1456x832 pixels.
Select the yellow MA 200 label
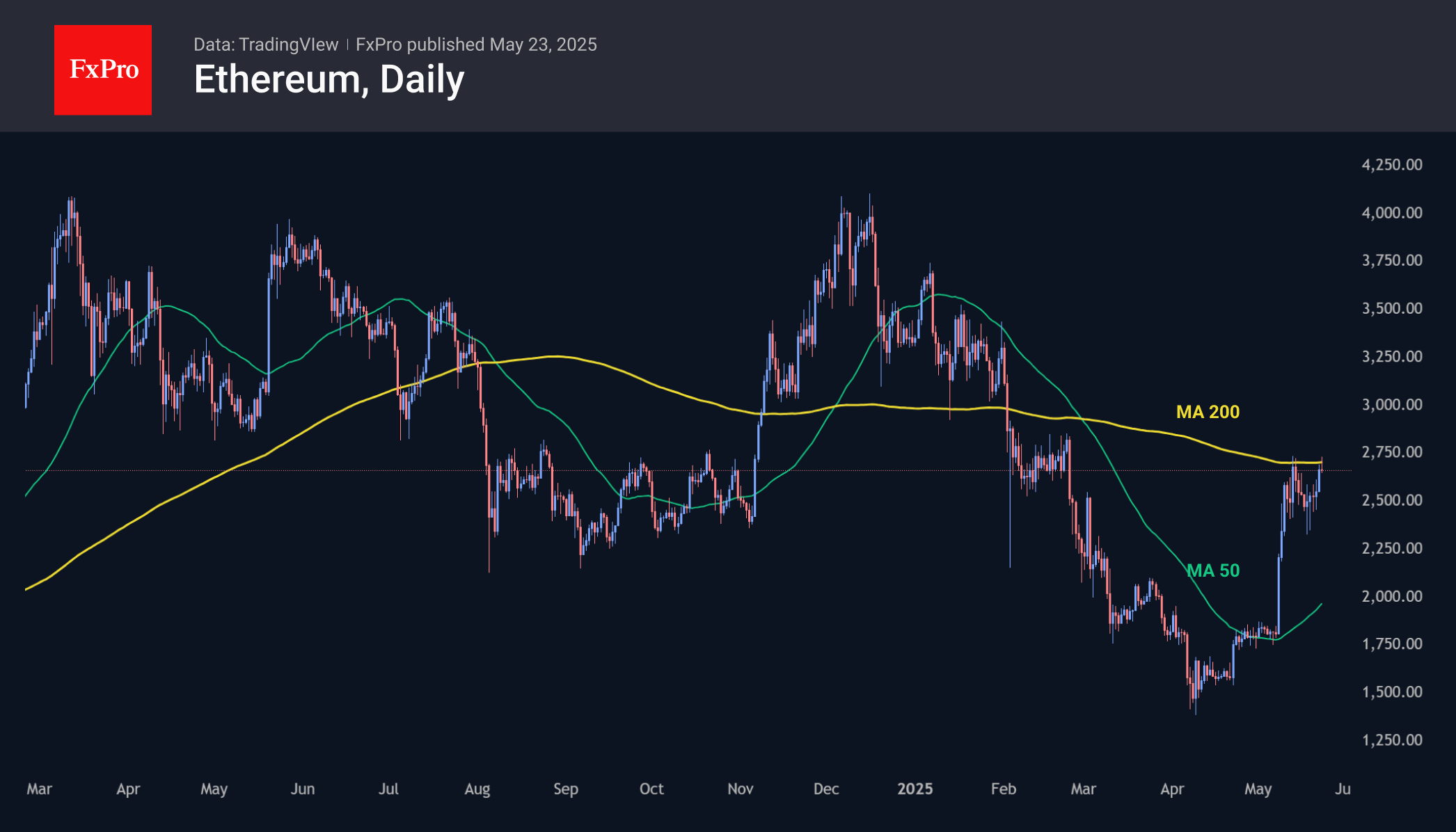[1208, 412]
